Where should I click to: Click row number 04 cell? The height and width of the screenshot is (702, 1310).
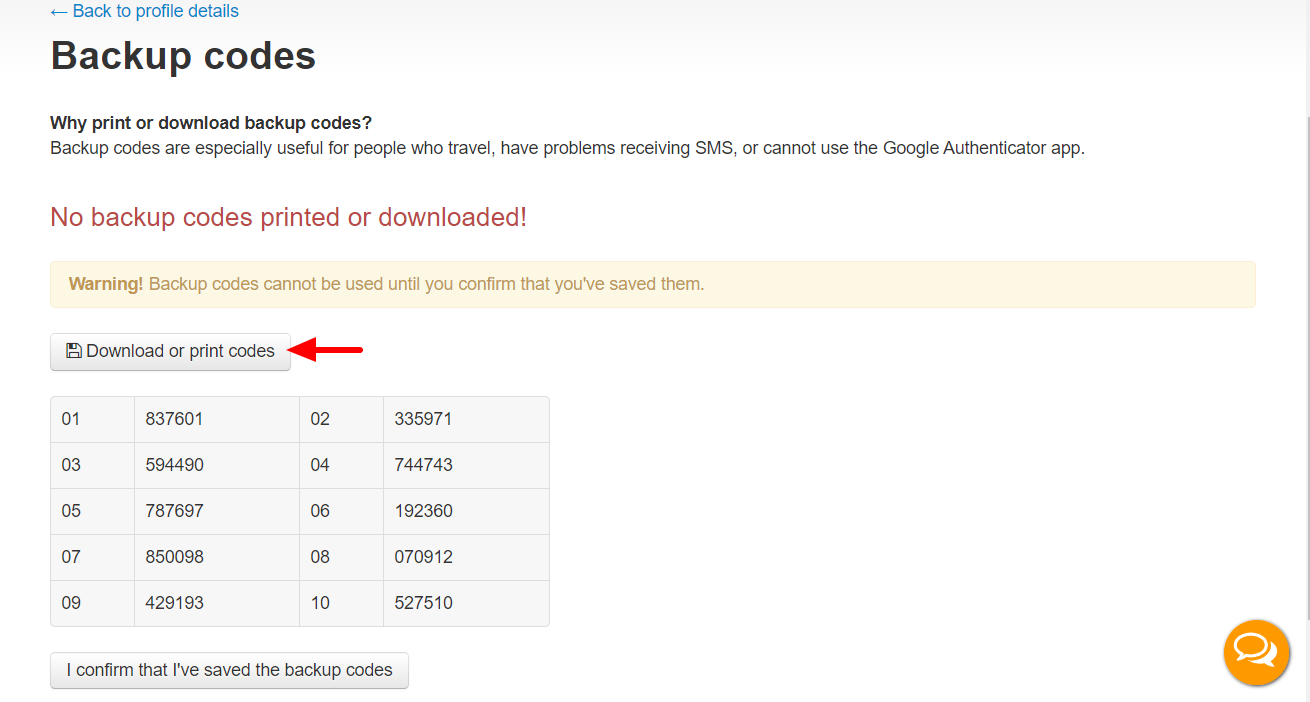341,465
